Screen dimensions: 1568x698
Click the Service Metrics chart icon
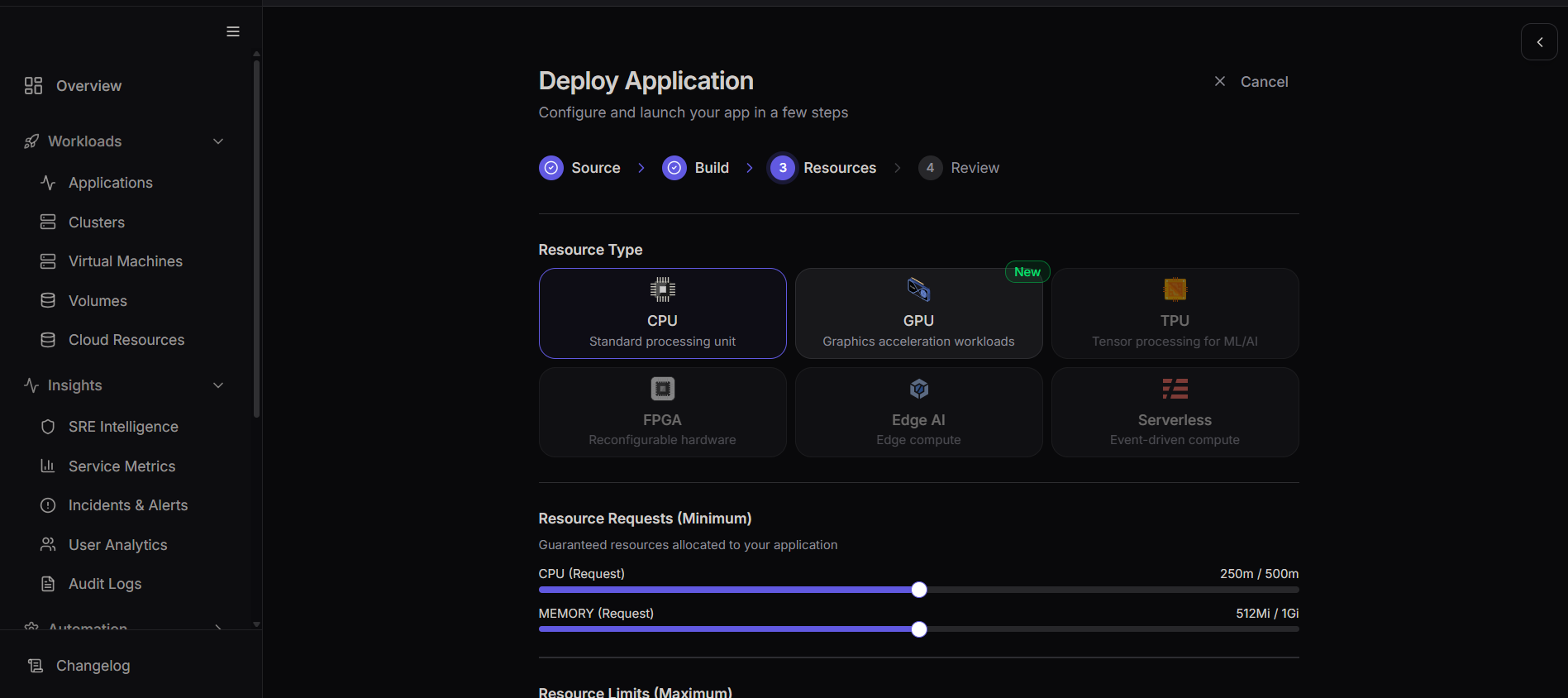[48, 466]
